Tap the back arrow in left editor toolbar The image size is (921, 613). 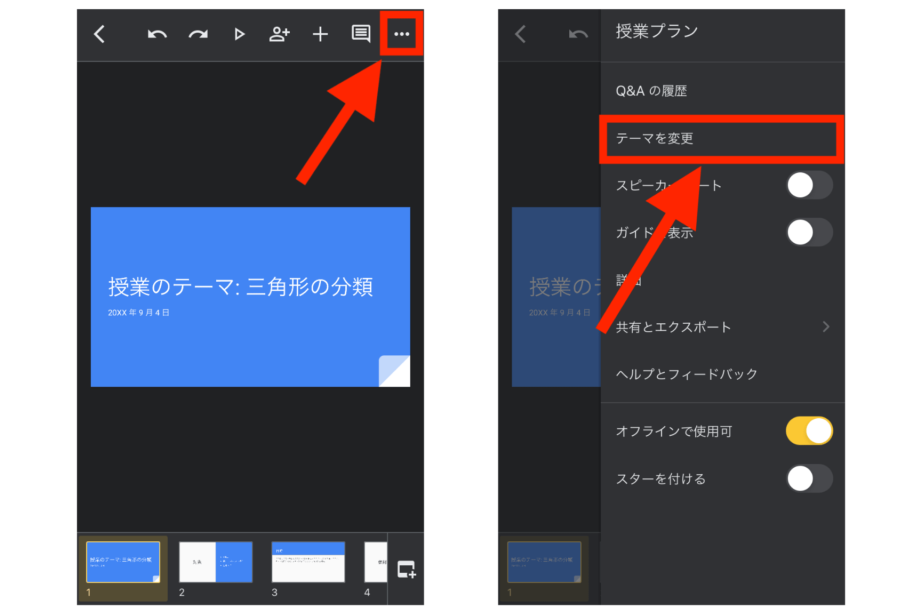coord(99,35)
